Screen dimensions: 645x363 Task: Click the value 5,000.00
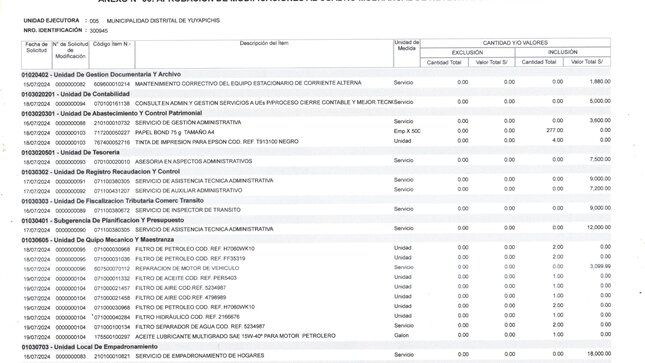[600, 101]
